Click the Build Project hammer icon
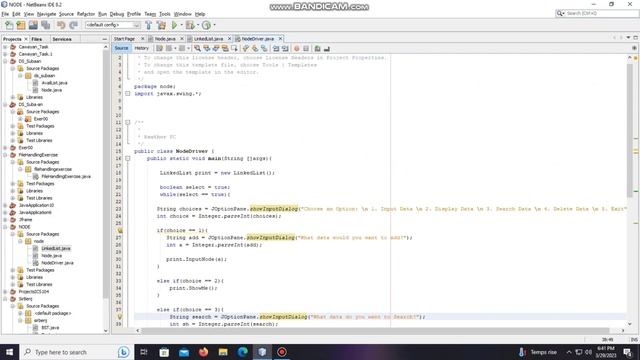 [x=149, y=25]
